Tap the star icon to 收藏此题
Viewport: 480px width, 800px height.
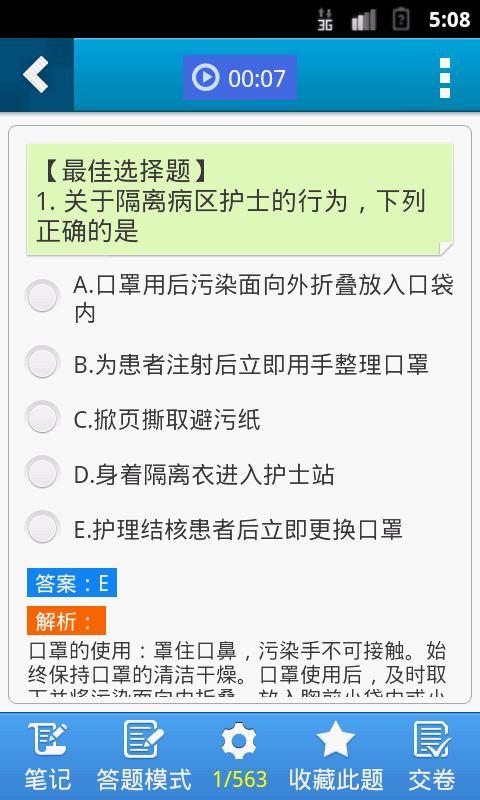pos(336,740)
